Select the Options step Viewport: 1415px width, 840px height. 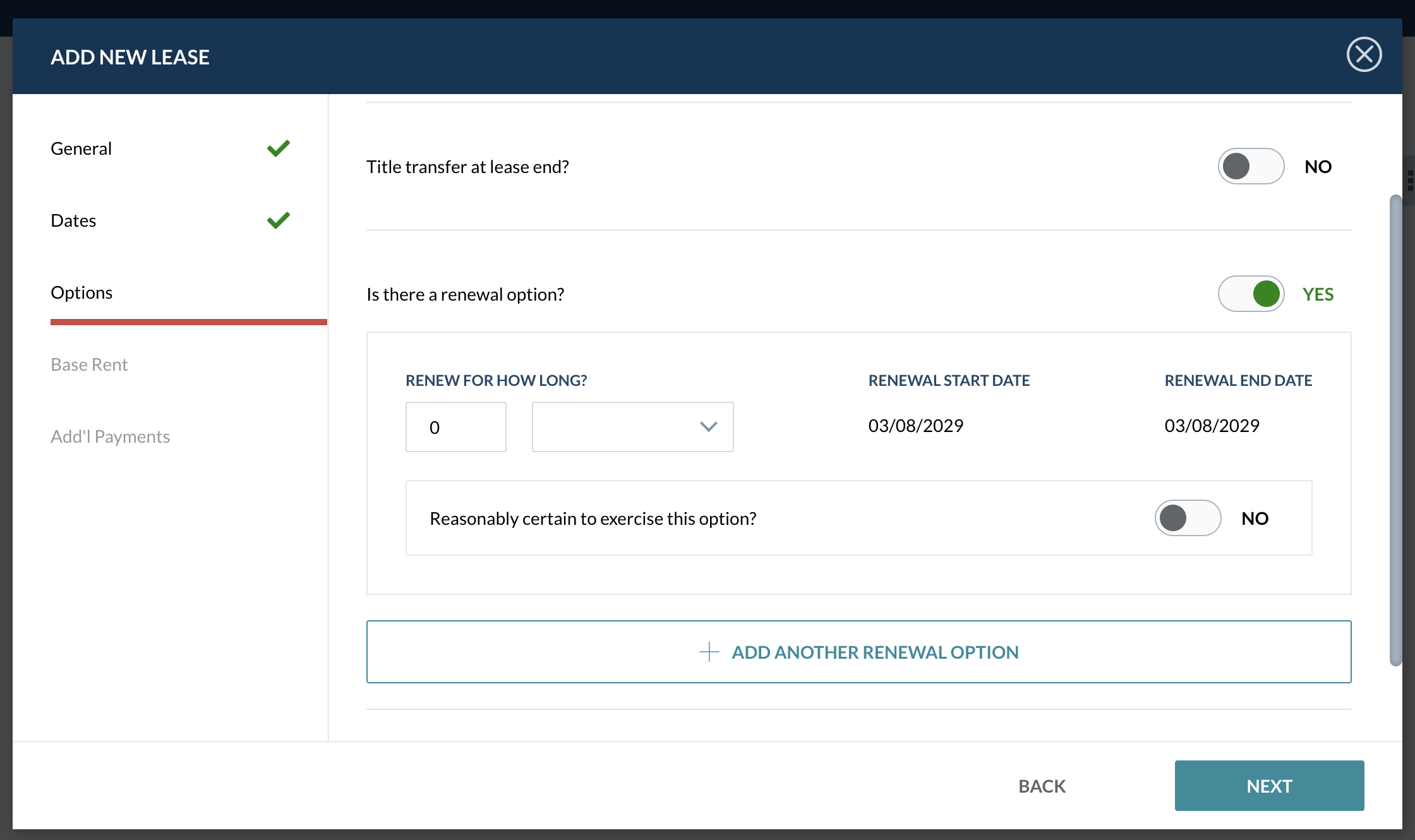[82, 292]
